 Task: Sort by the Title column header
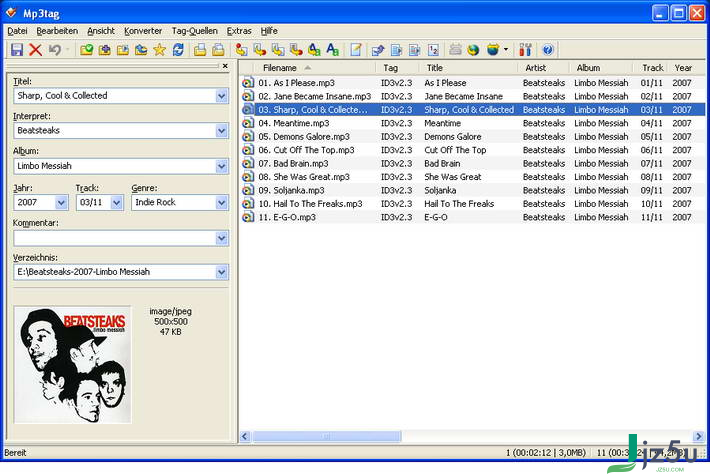click(x=468, y=68)
